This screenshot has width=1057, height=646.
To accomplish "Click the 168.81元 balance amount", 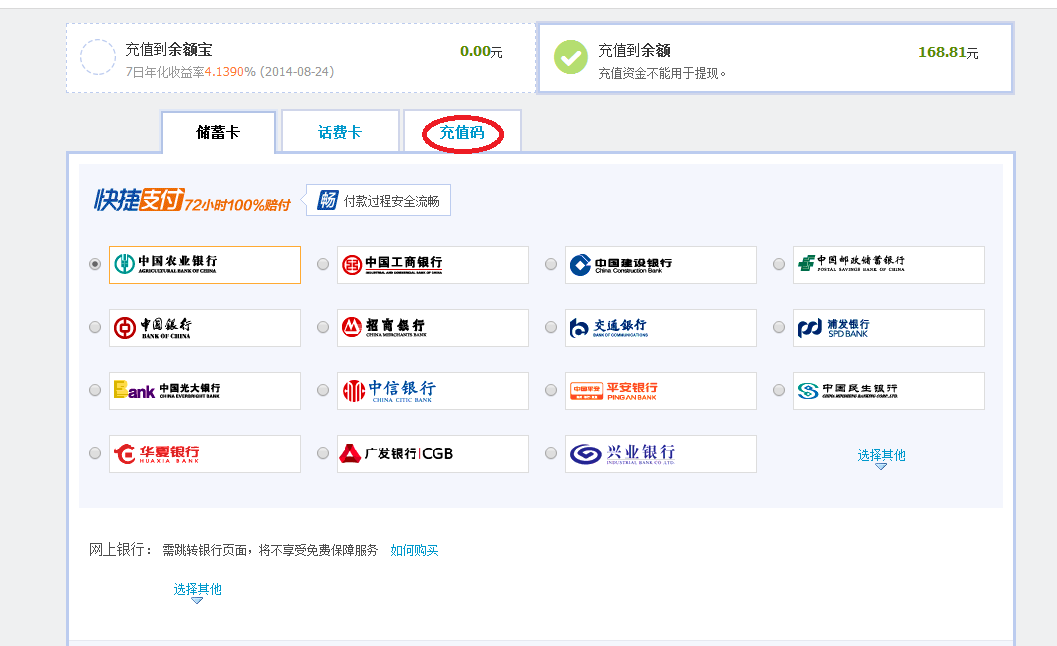I will pyautogui.click(x=948, y=52).
